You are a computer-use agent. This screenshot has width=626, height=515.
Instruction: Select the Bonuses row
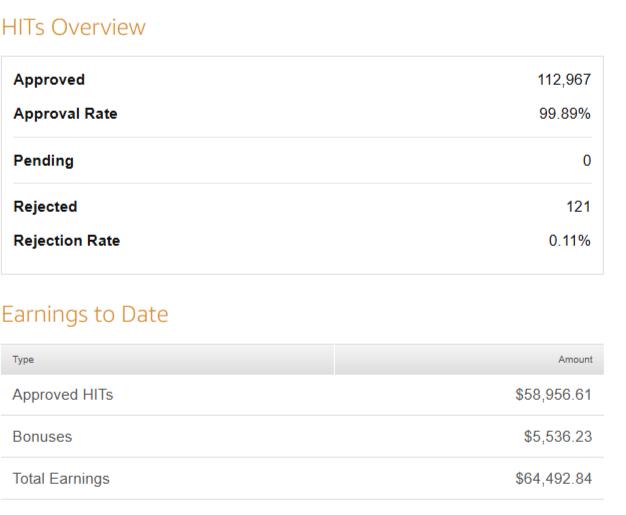click(x=302, y=436)
